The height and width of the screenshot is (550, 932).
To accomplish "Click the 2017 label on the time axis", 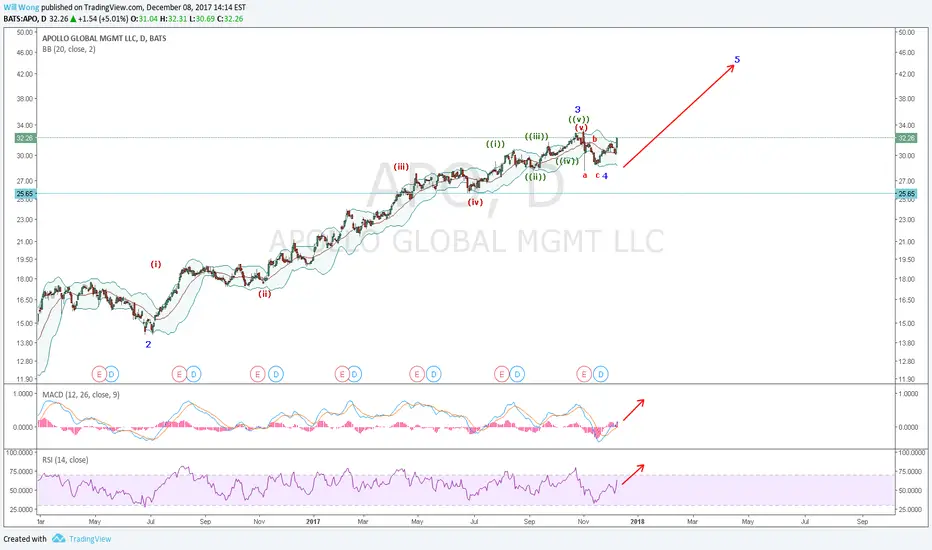I will coord(313,521).
